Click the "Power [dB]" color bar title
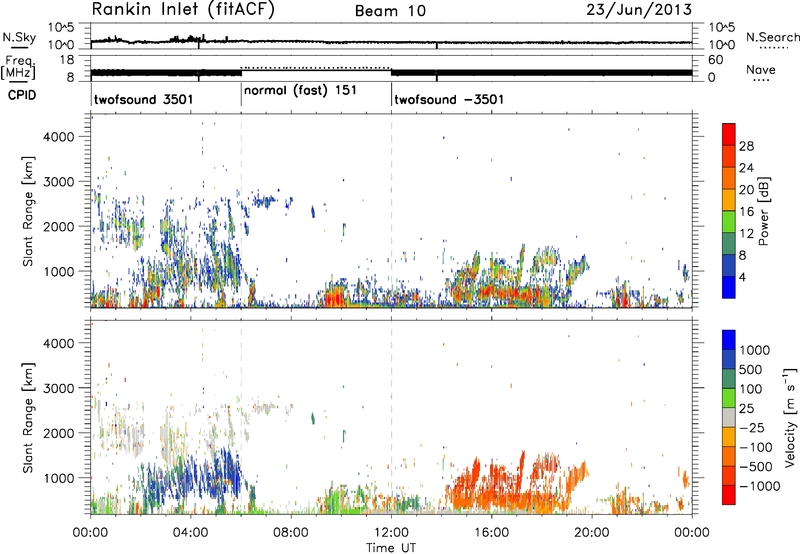Screen dimensions: 800x554 point(763,211)
